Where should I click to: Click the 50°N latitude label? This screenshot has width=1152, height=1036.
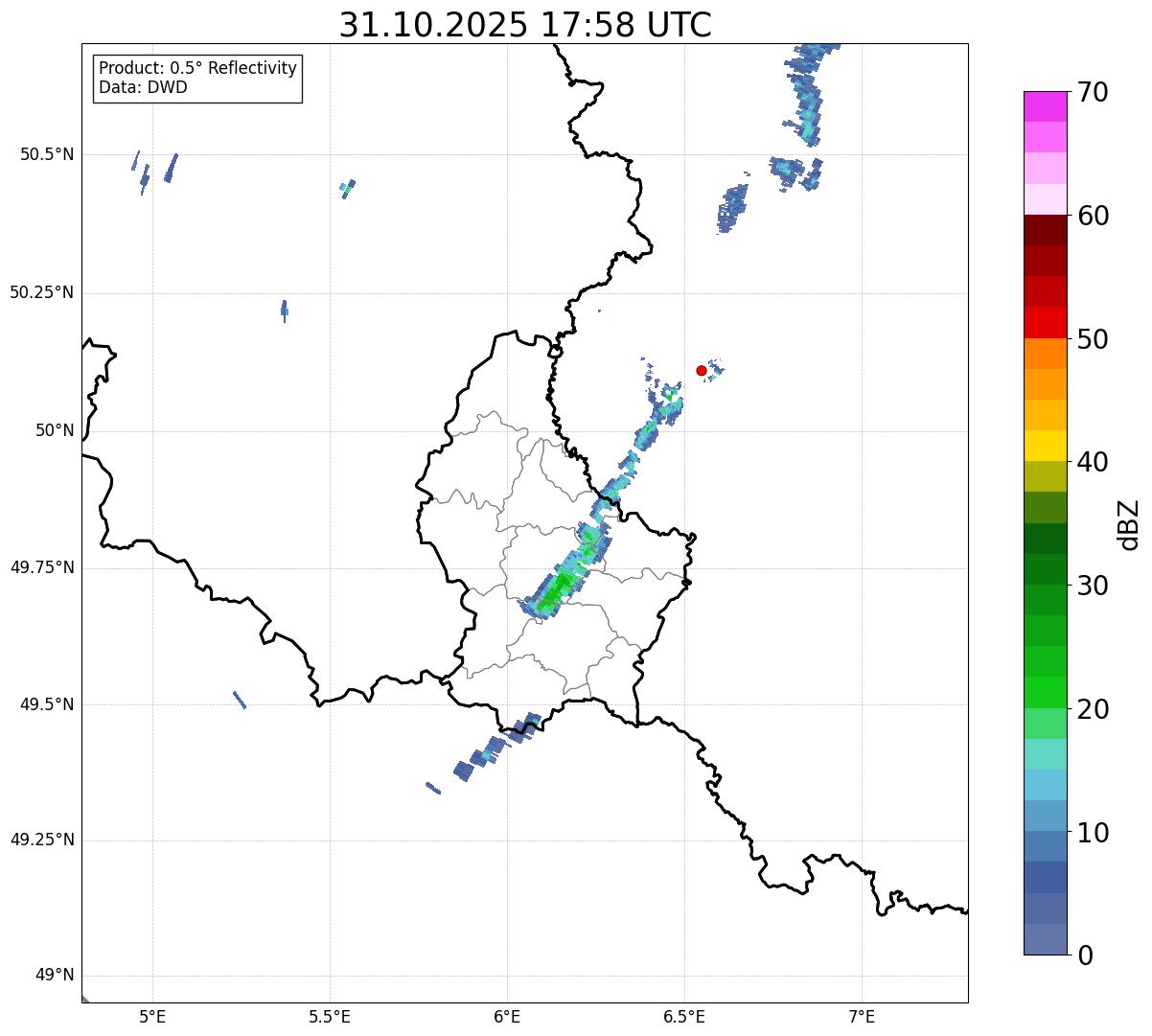point(55,430)
